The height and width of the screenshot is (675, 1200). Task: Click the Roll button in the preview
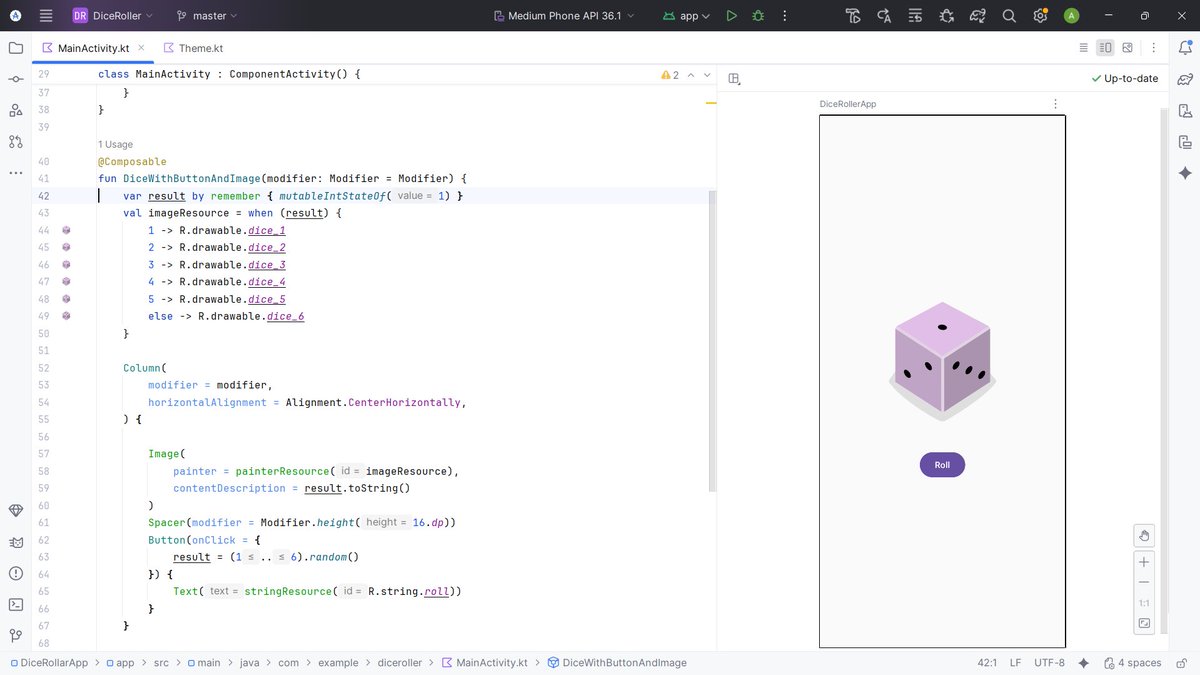(941, 464)
